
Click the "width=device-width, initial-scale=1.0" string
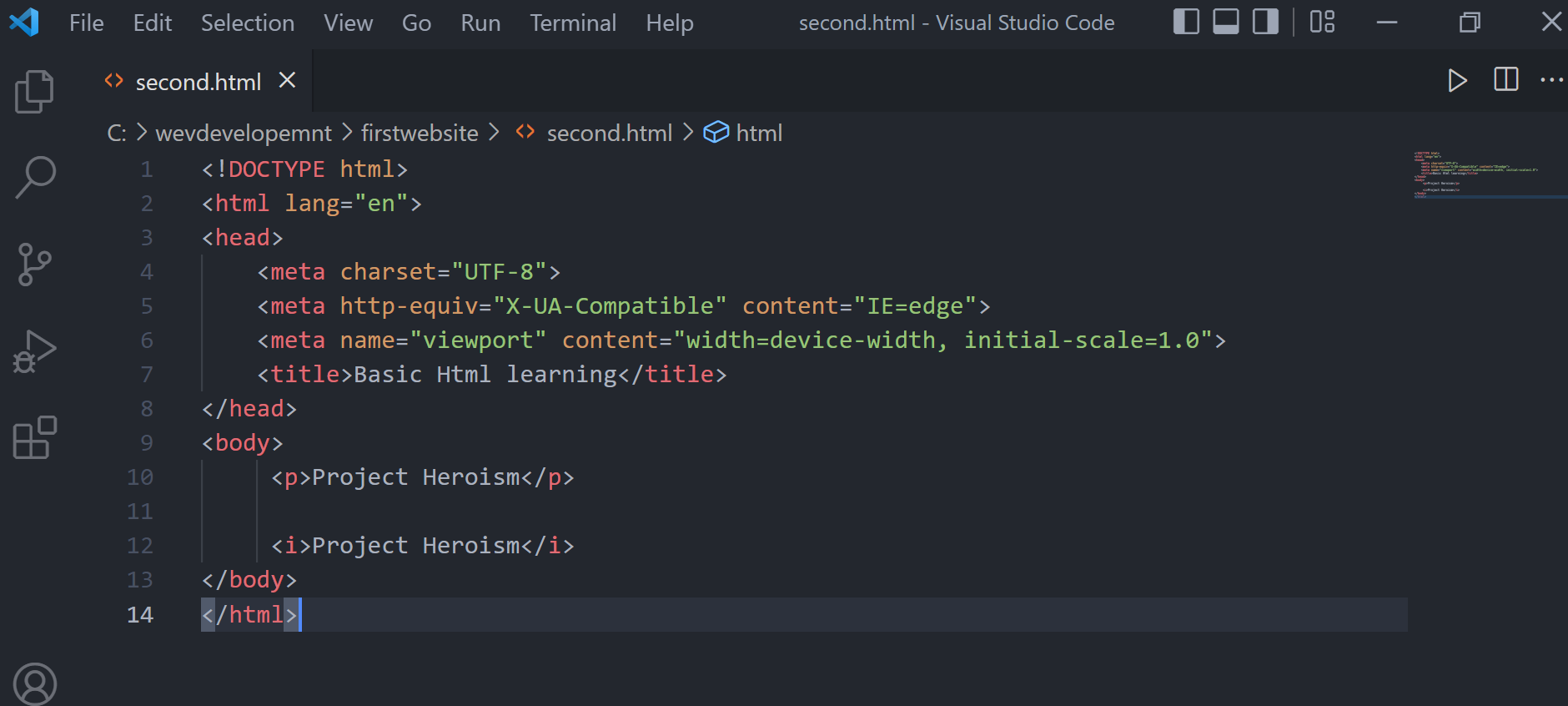942,340
